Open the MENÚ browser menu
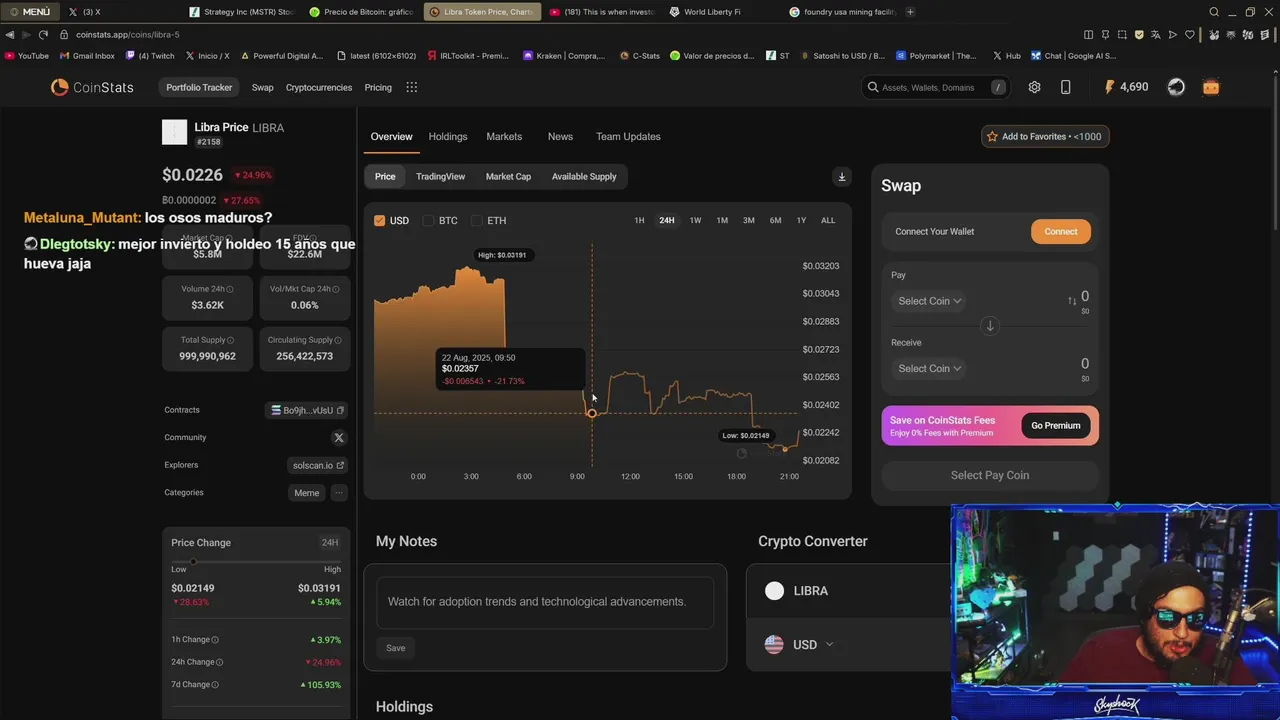Screen dimensions: 1280x720 [x=30, y=12]
